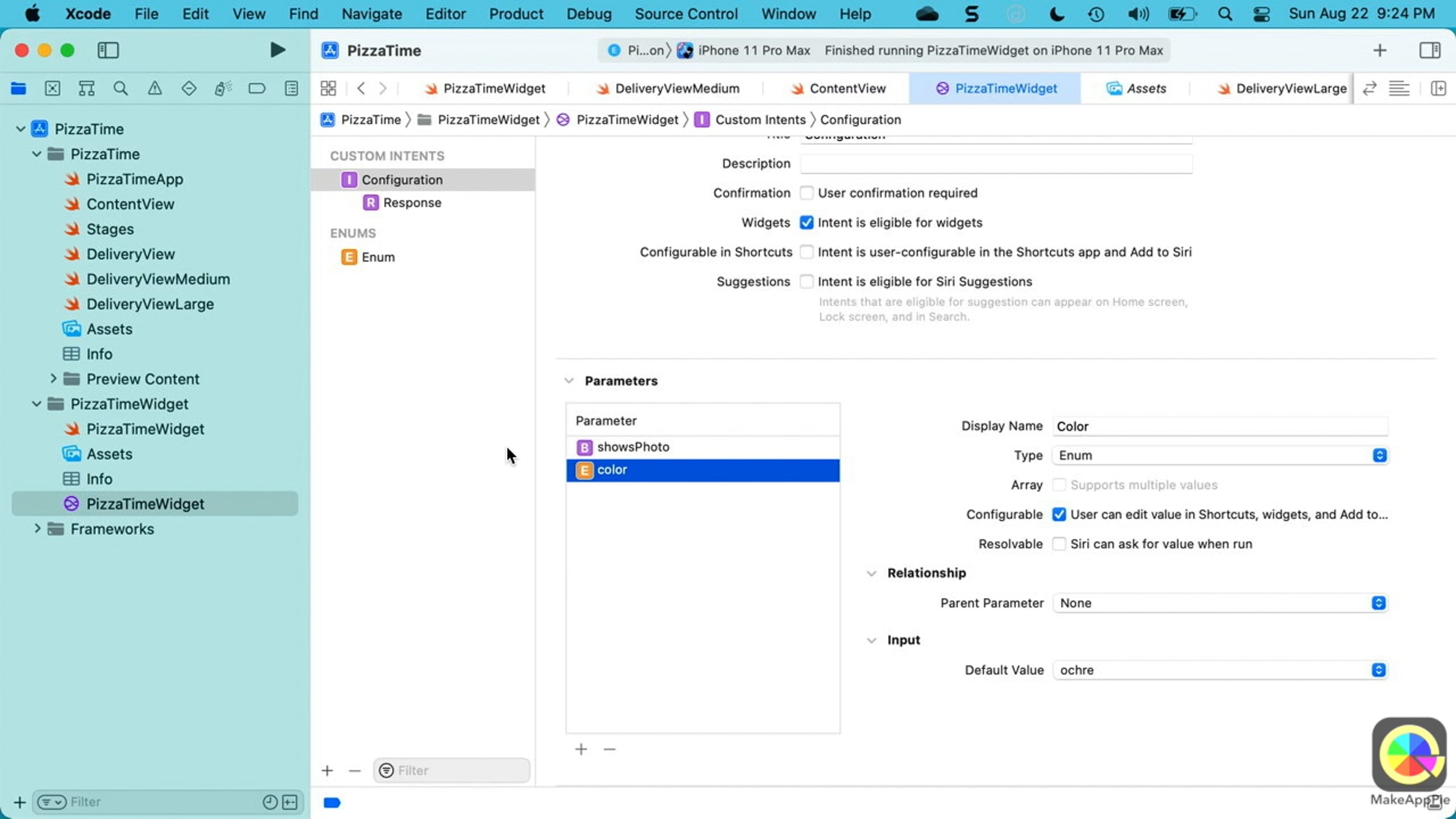This screenshot has height=819, width=1456.
Task: Open the breakpoint navigator icon
Action: coord(257,89)
